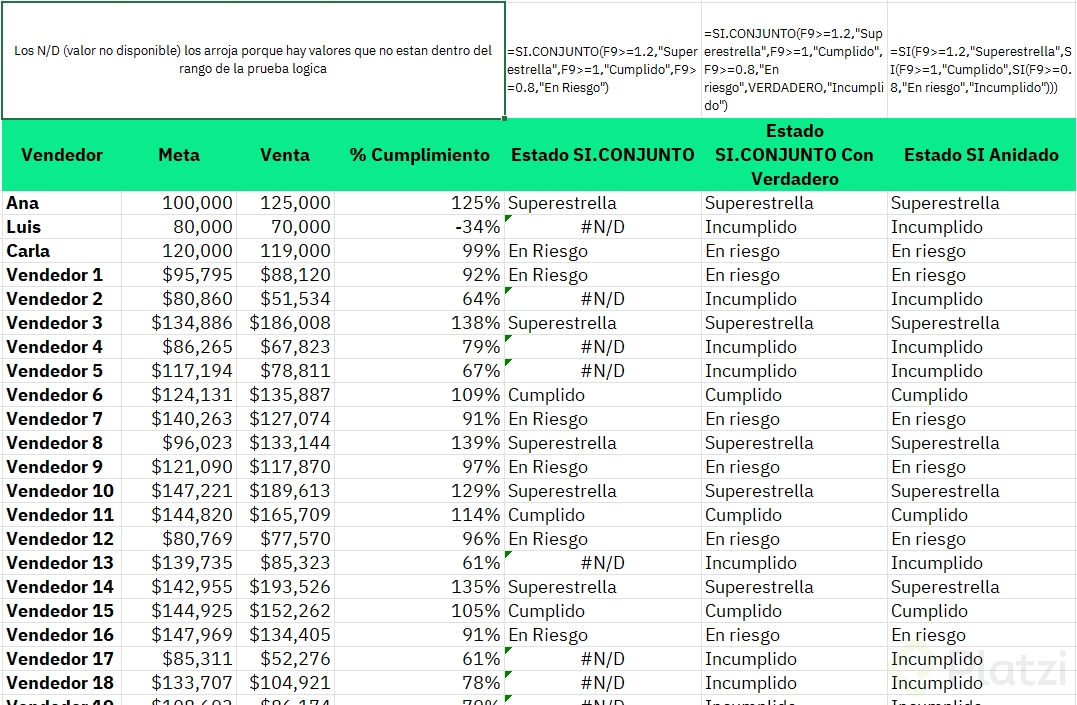
Task: Click the Vendedor 15 name cell
Action: (62, 612)
